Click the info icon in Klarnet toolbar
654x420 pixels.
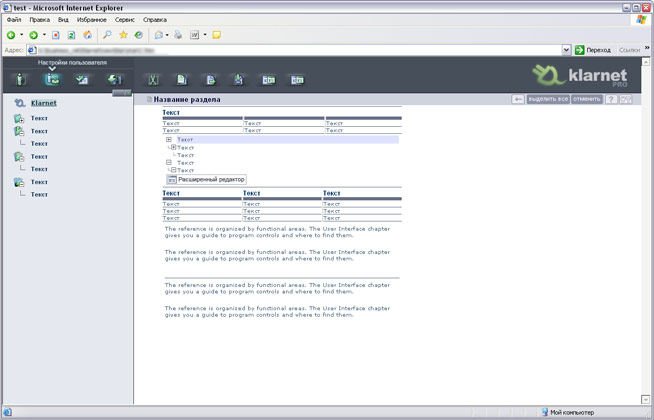click(20, 80)
